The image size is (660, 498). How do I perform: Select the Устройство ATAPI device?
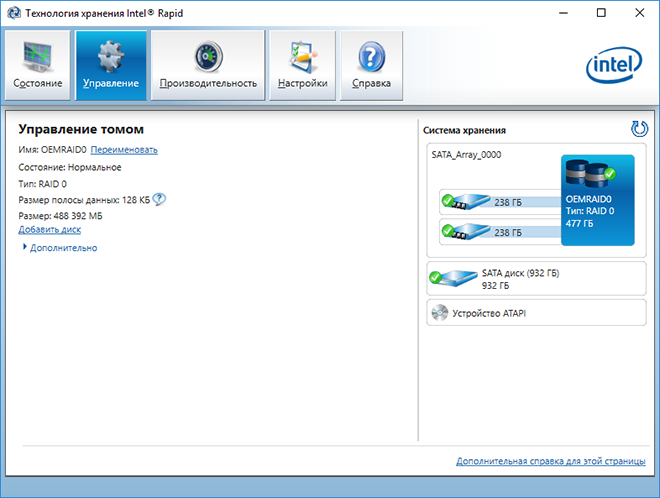536,313
